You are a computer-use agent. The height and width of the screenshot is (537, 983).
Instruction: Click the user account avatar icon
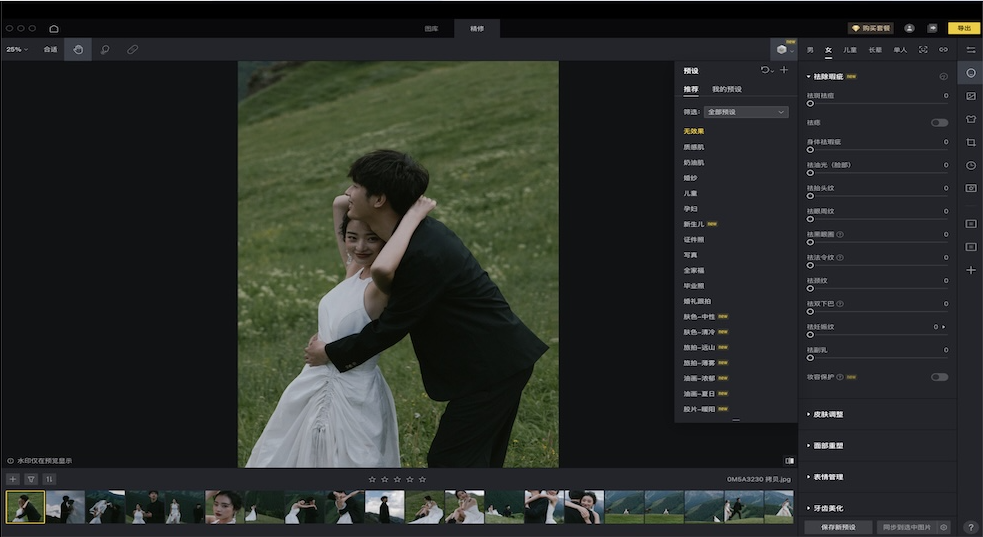point(909,29)
